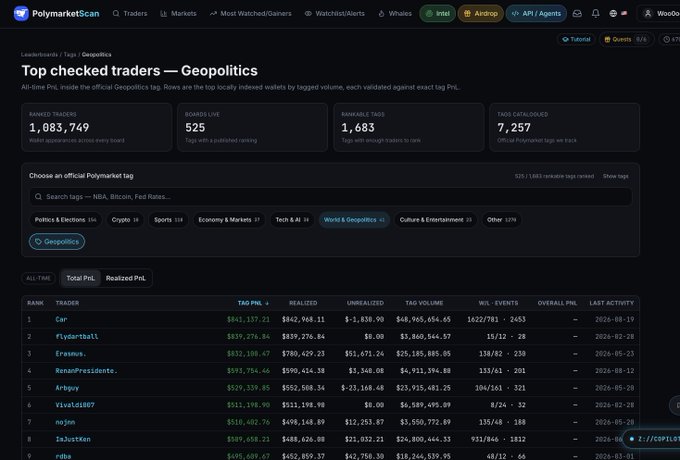This screenshot has width=680, height=460.
Task: Start the Tutorial
Action: [x=576, y=39]
